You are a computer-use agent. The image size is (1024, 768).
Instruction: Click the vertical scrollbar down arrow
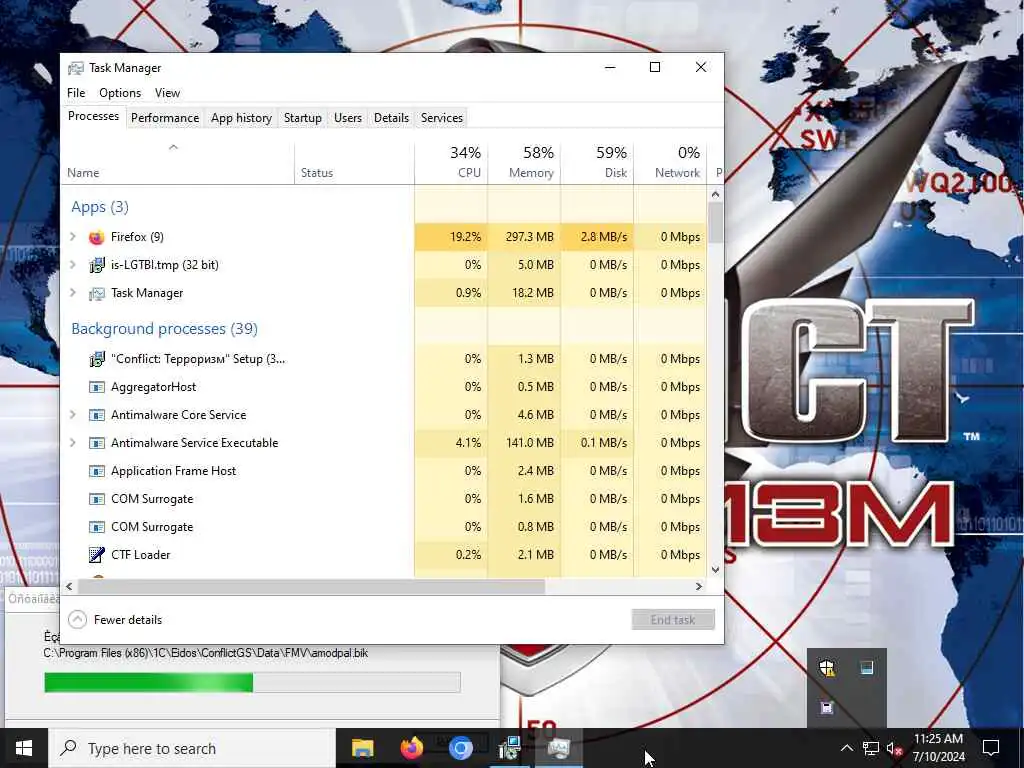715,569
